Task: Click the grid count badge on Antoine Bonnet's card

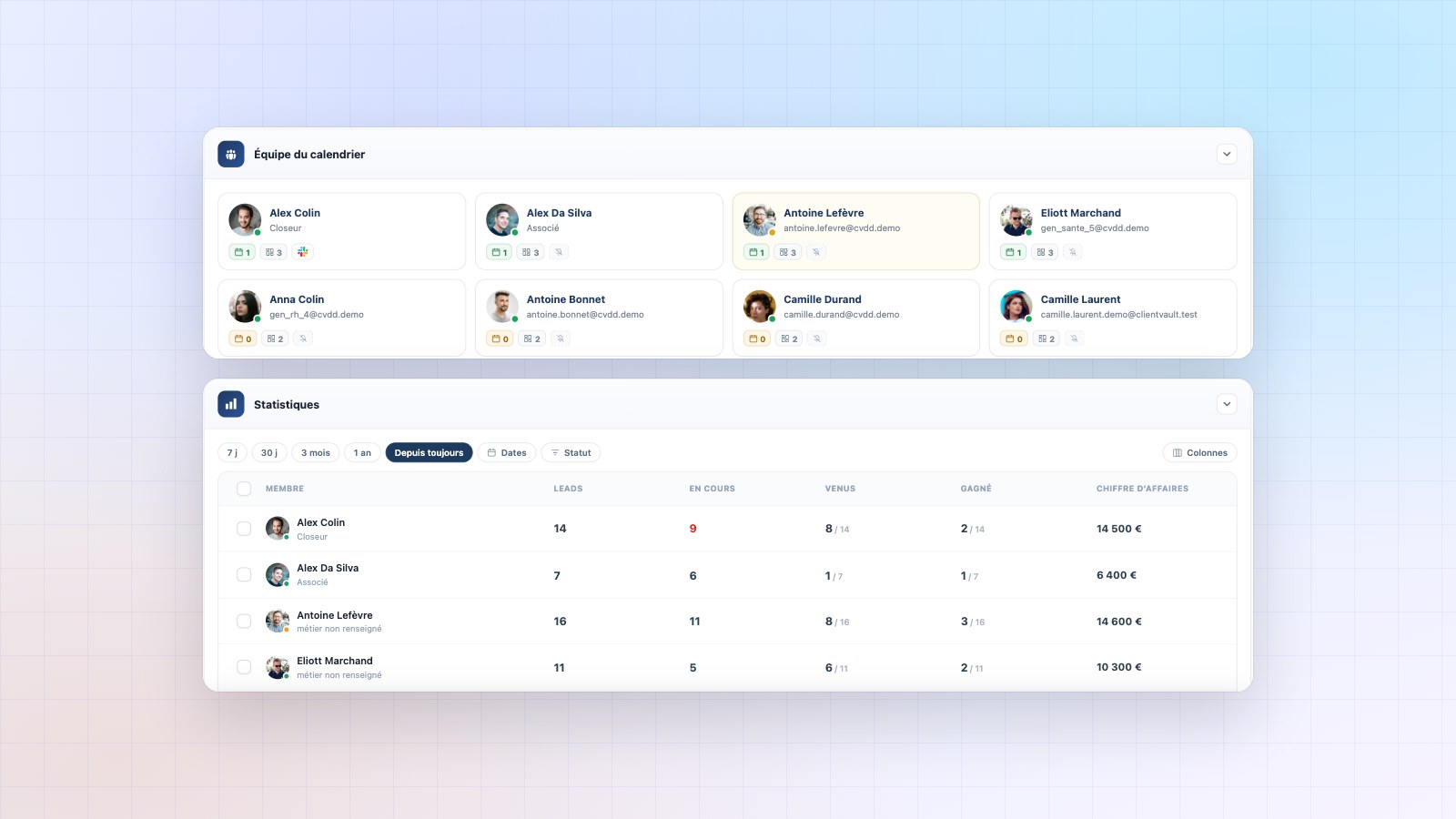Action: [x=532, y=339]
